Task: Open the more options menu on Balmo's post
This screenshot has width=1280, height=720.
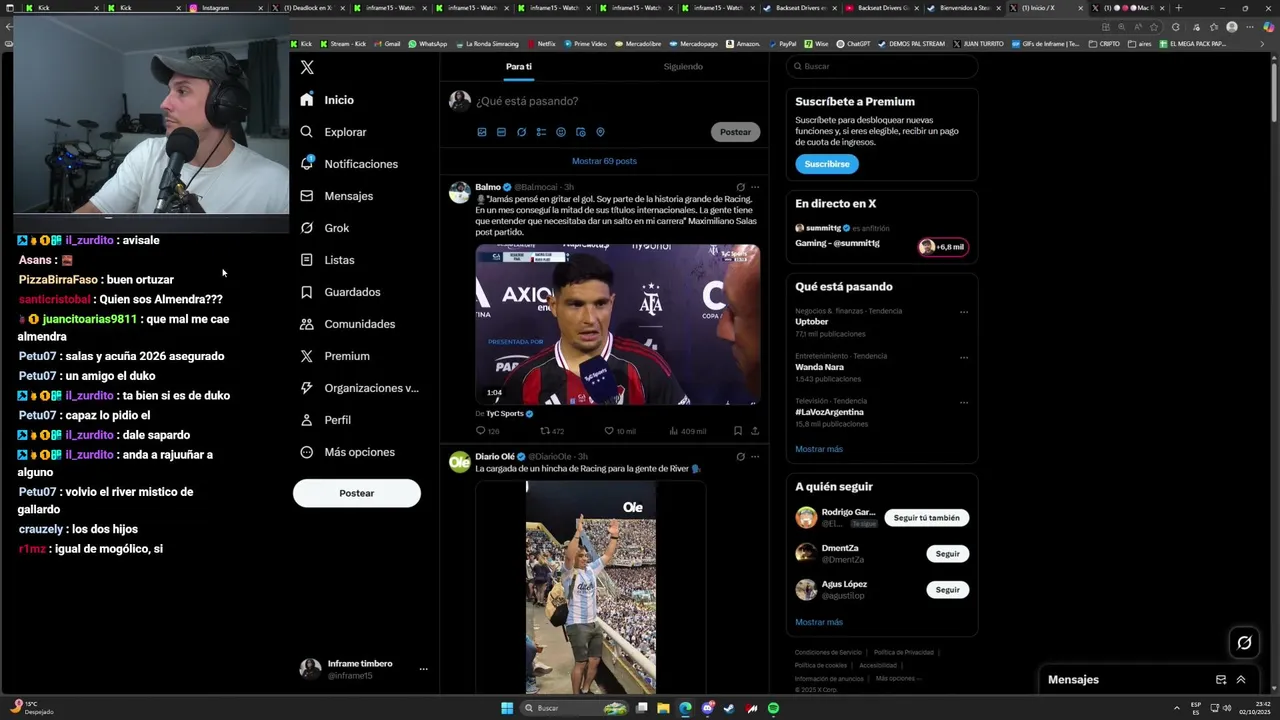Action: (x=755, y=187)
